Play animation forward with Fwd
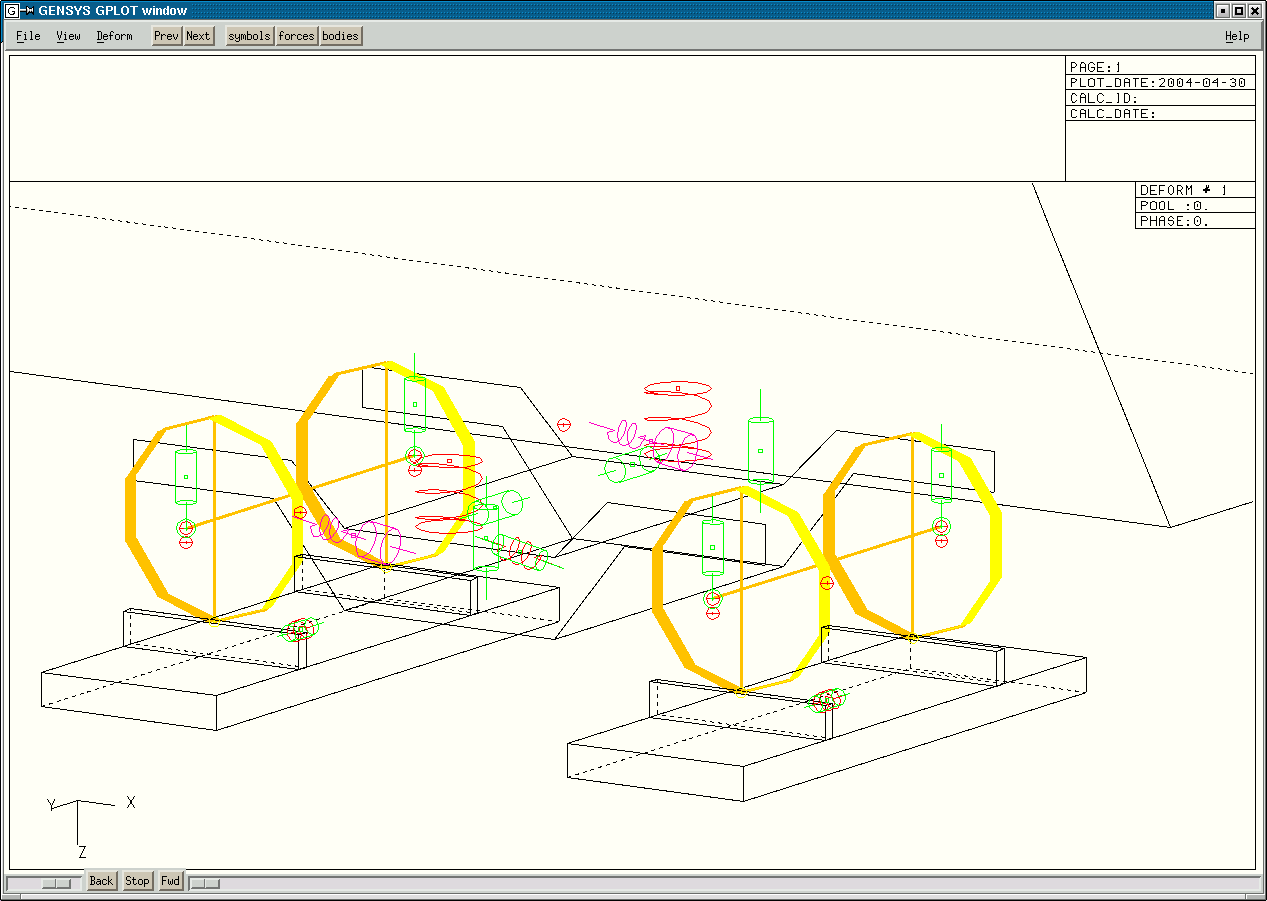Viewport: 1267px width, 901px height. pos(170,881)
